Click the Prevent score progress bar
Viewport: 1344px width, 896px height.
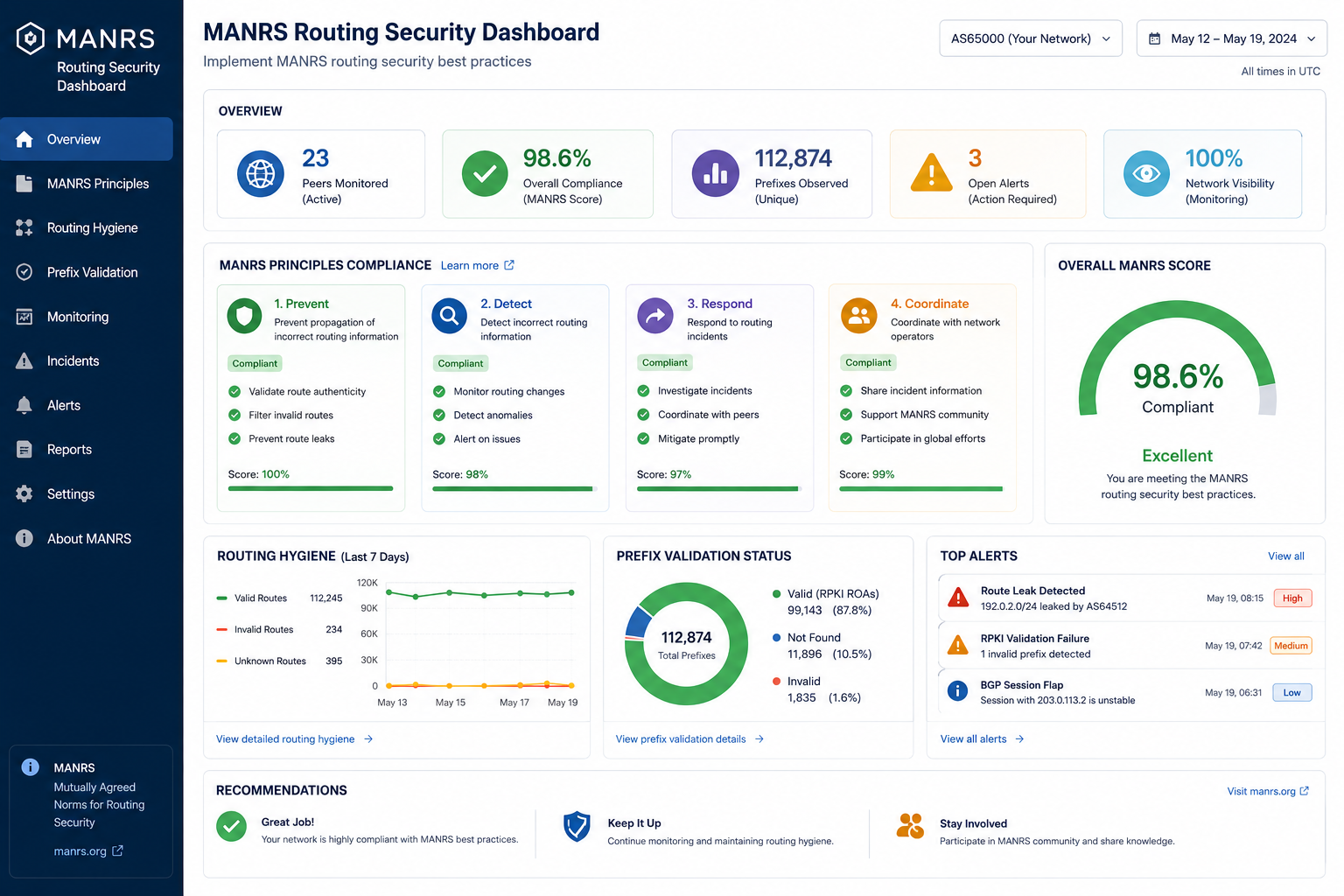311,488
